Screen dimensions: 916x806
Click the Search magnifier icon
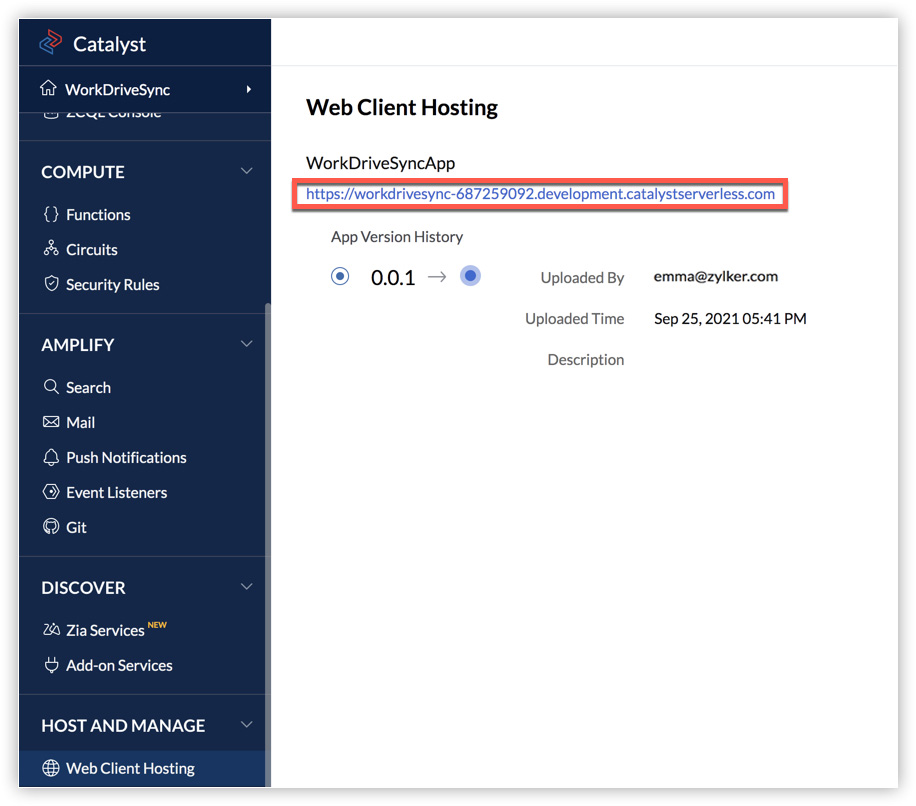(x=51, y=387)
